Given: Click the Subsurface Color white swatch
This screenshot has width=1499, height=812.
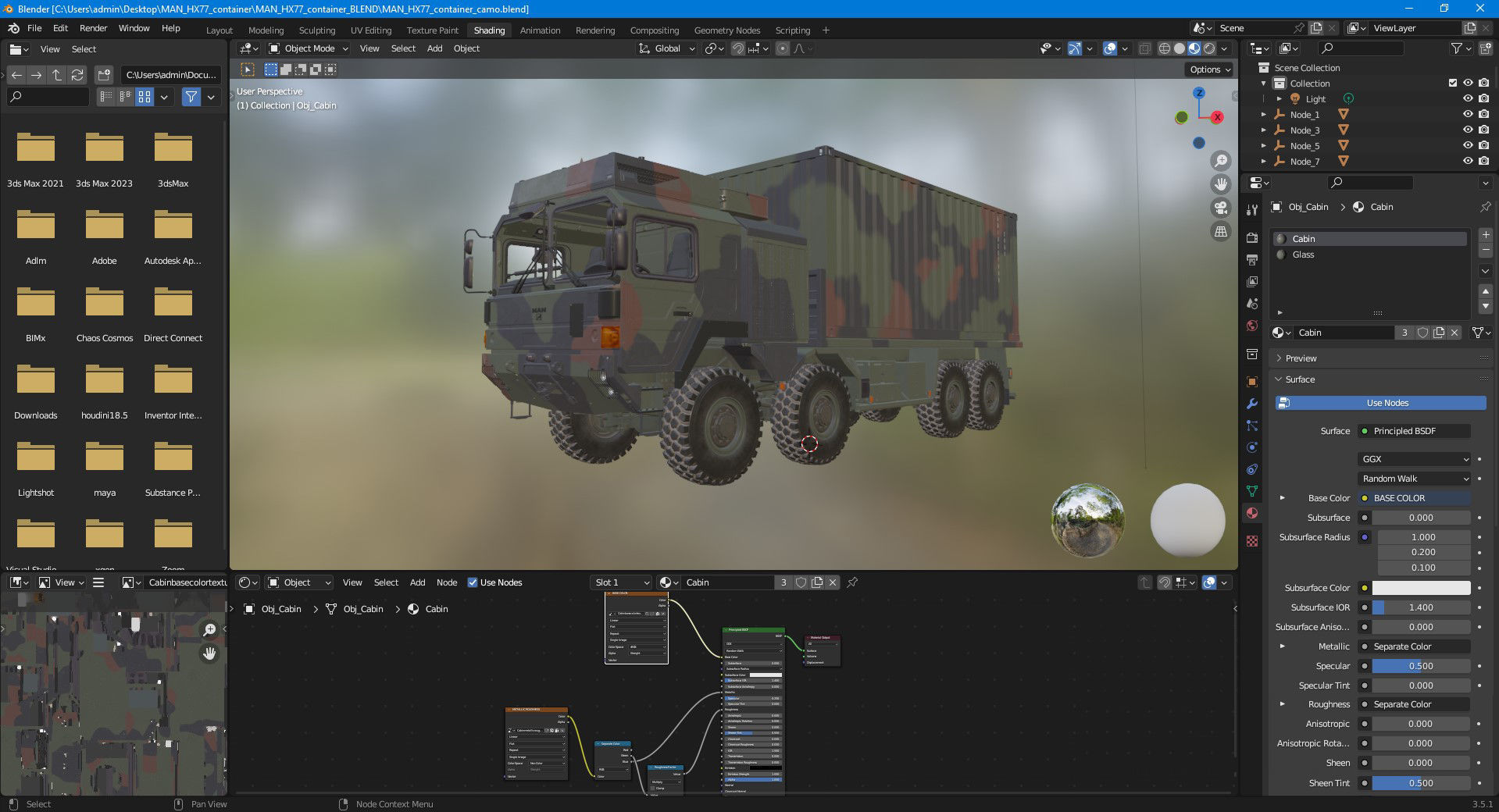Looking at the screenshot, I should click(1421, 588).
